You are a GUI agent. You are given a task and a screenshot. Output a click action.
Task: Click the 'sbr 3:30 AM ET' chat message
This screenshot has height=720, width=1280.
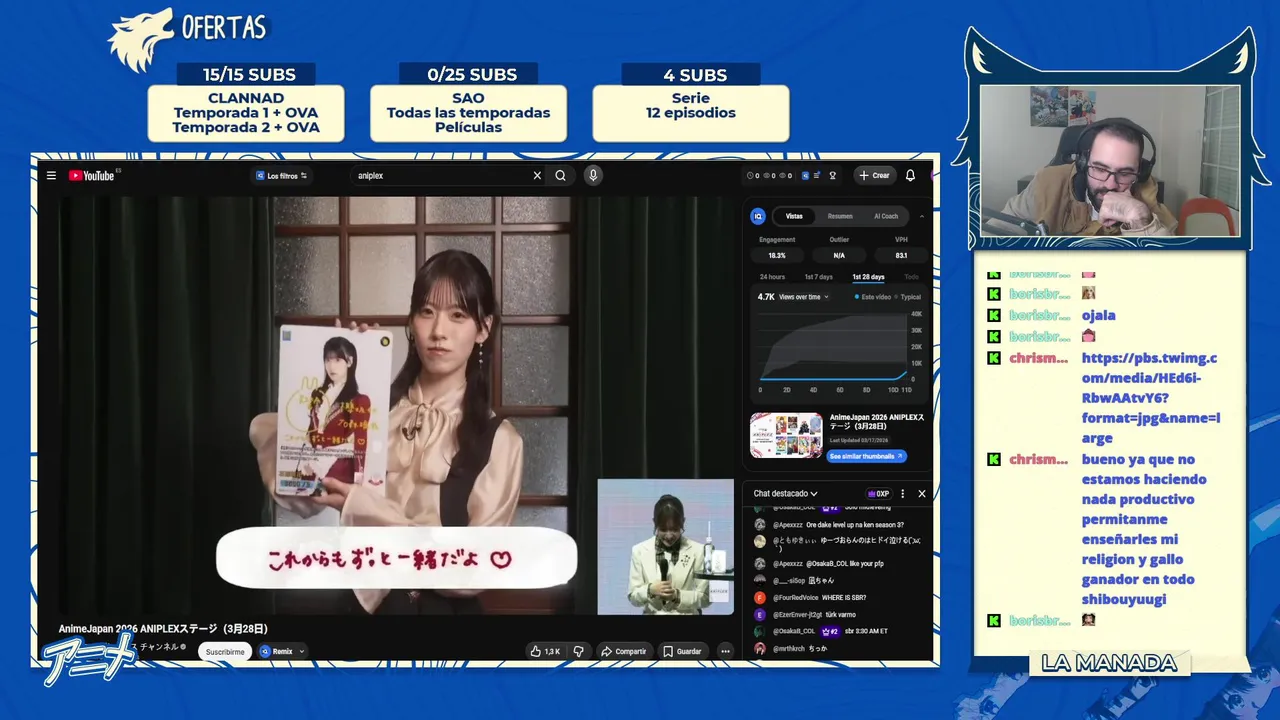coord(866,631)
